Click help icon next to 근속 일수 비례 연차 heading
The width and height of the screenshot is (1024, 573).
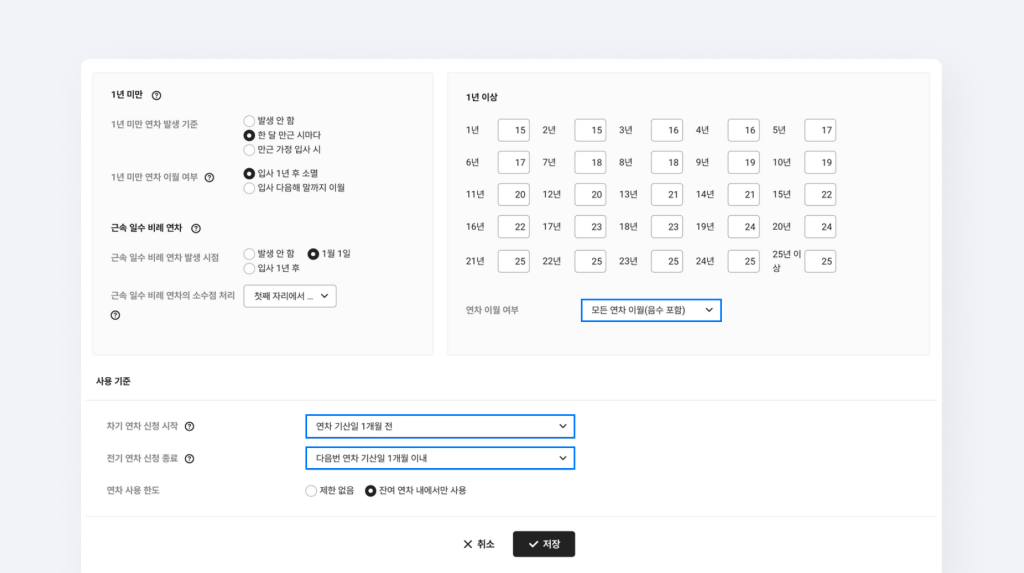[196, 228]
